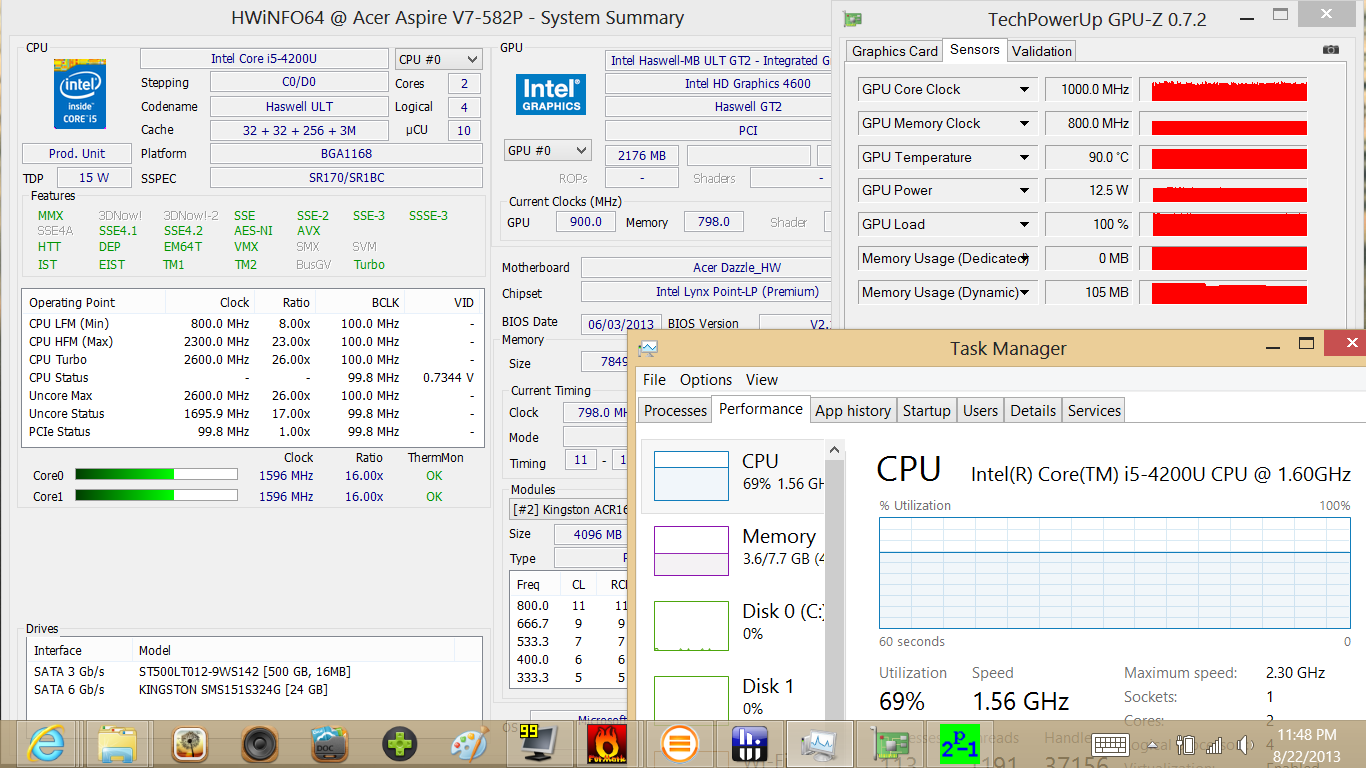Switch to the Users tab
Viewport: 1366px width, 768px height.
(980, 410)
